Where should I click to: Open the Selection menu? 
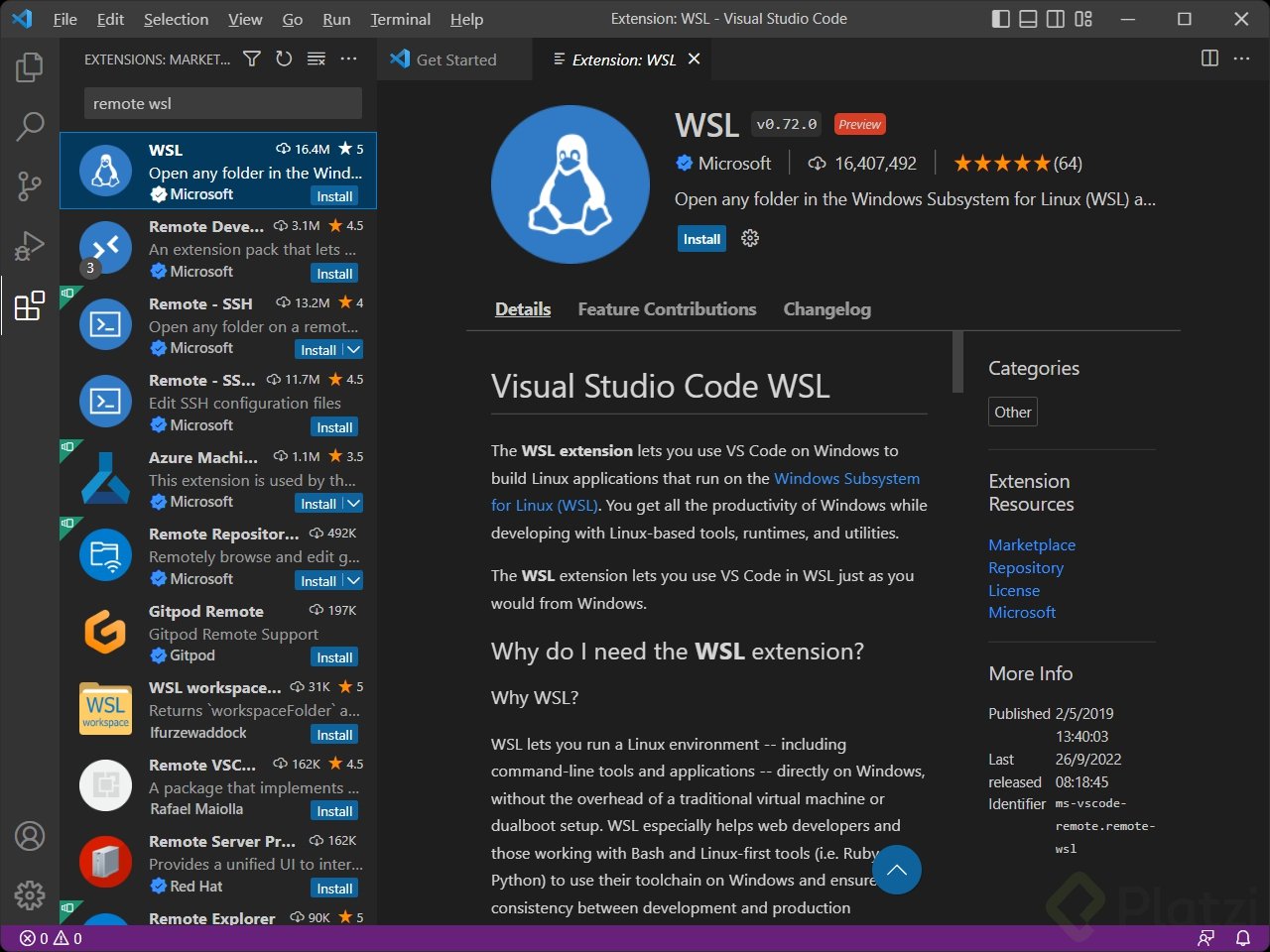click(176, 19)
